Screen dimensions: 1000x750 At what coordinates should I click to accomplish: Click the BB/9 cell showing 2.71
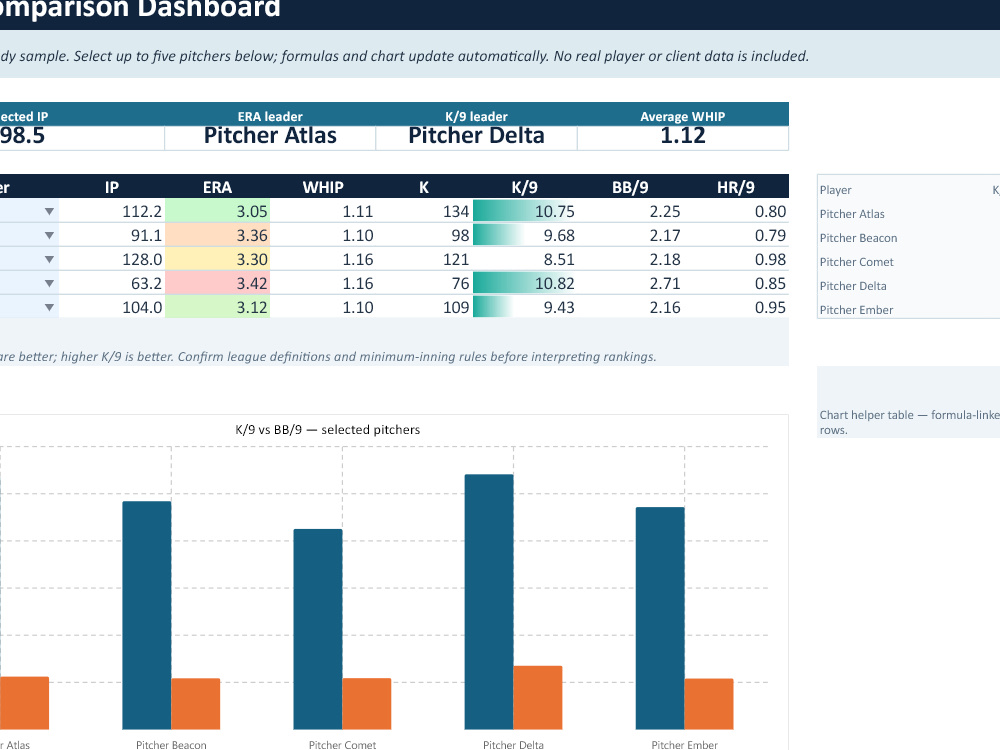pos(630,283)
